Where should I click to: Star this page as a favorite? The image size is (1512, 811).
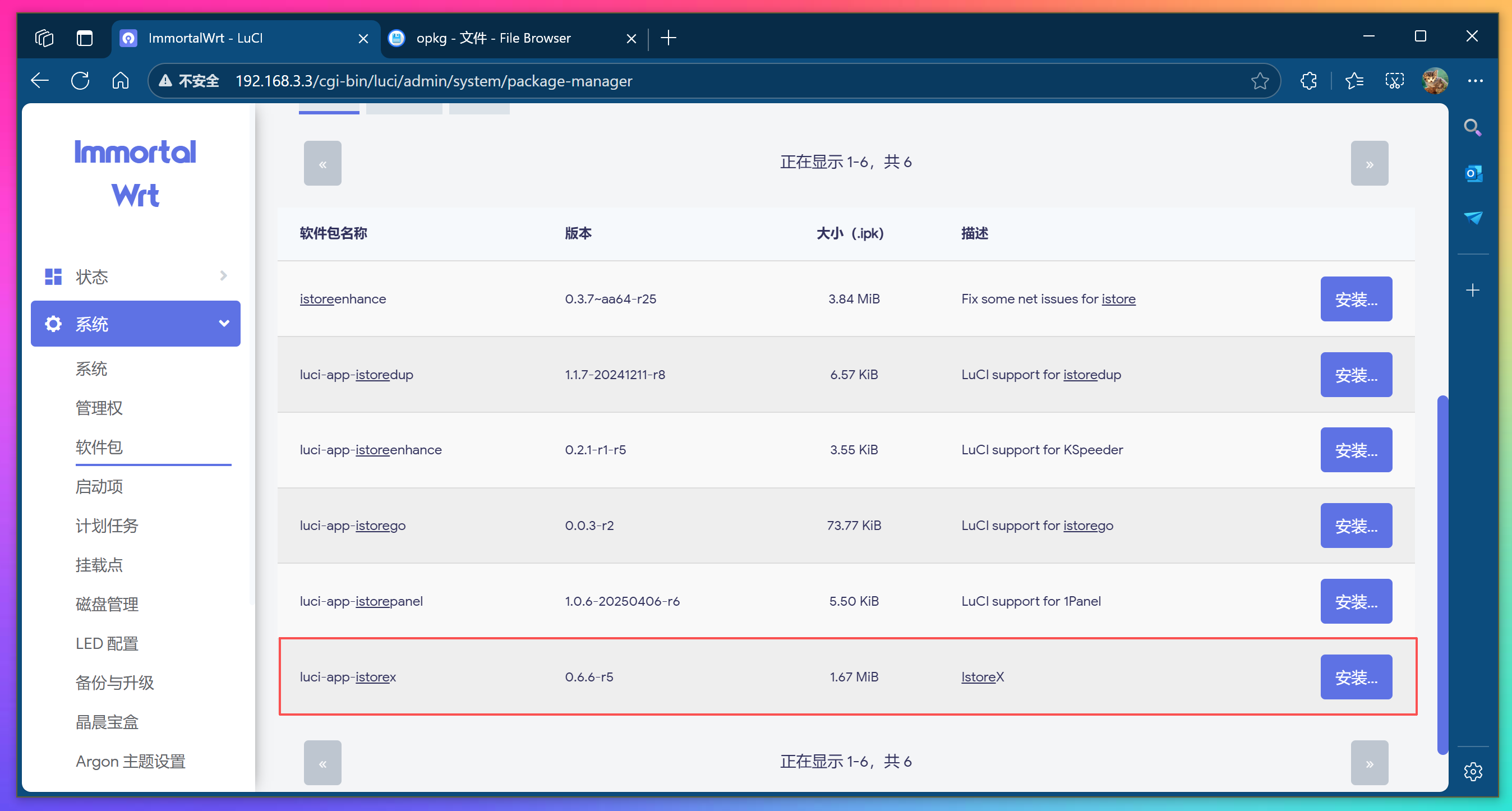[x=1260, y=81]
